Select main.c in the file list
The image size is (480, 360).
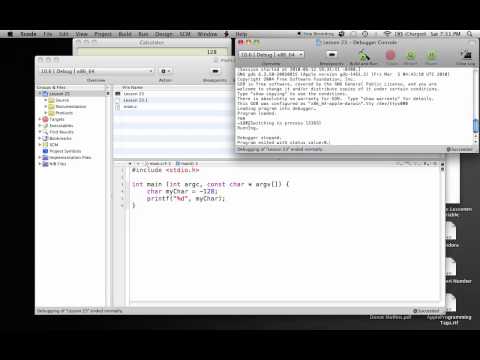pyautogui.click(x=130, y=107)
